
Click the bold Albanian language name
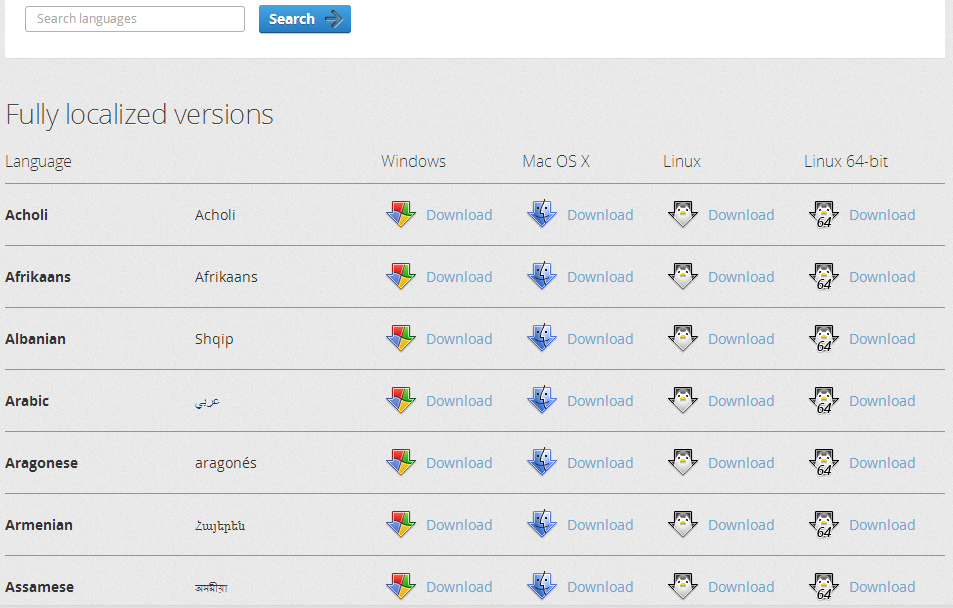click(x=35, y=339)
